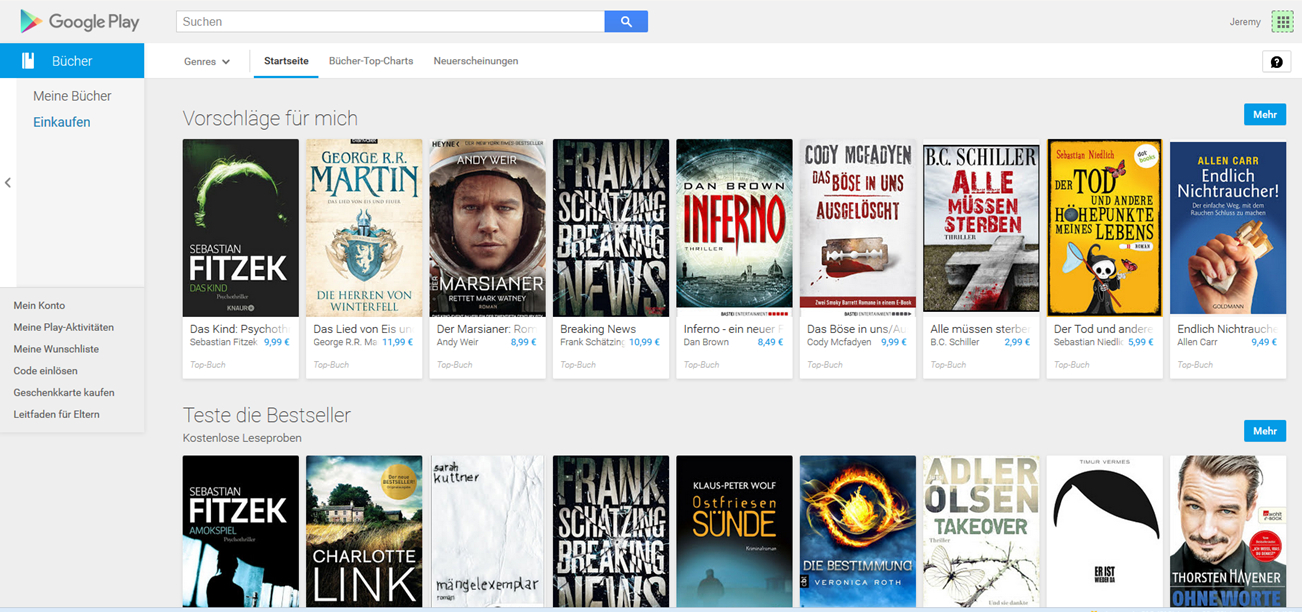Open Thorsten Havener Ohne Worte cover

click(1228, 531)
